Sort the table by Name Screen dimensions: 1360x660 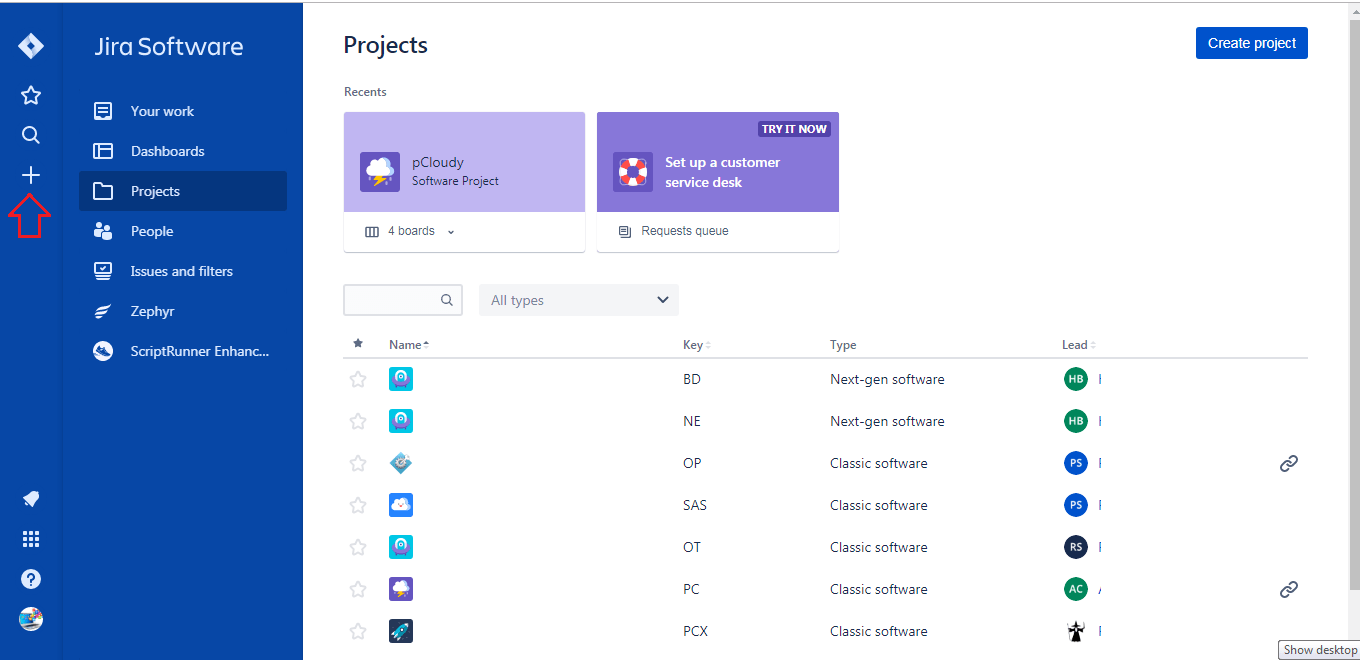(x=409, y=345)
